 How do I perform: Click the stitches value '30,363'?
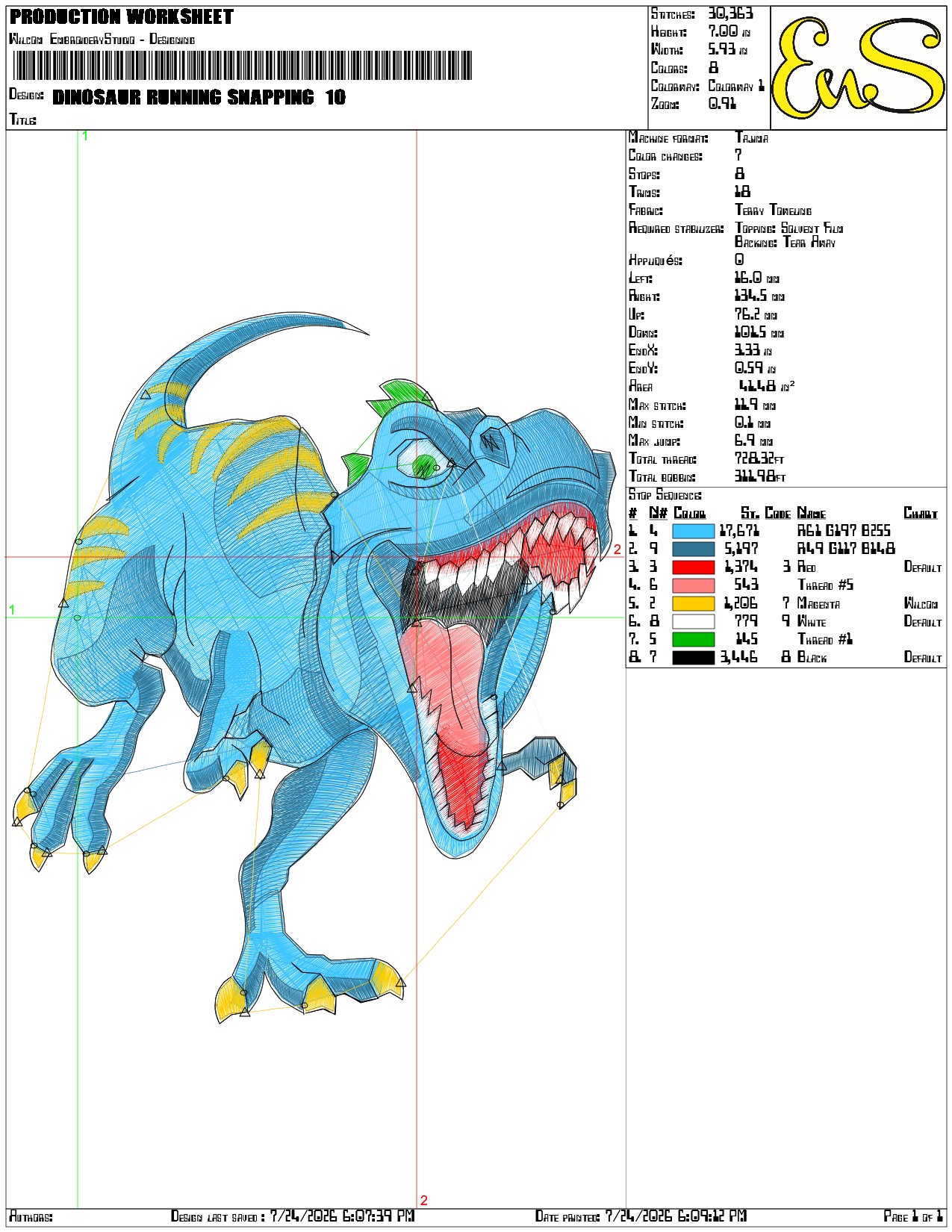pos(730,13)
